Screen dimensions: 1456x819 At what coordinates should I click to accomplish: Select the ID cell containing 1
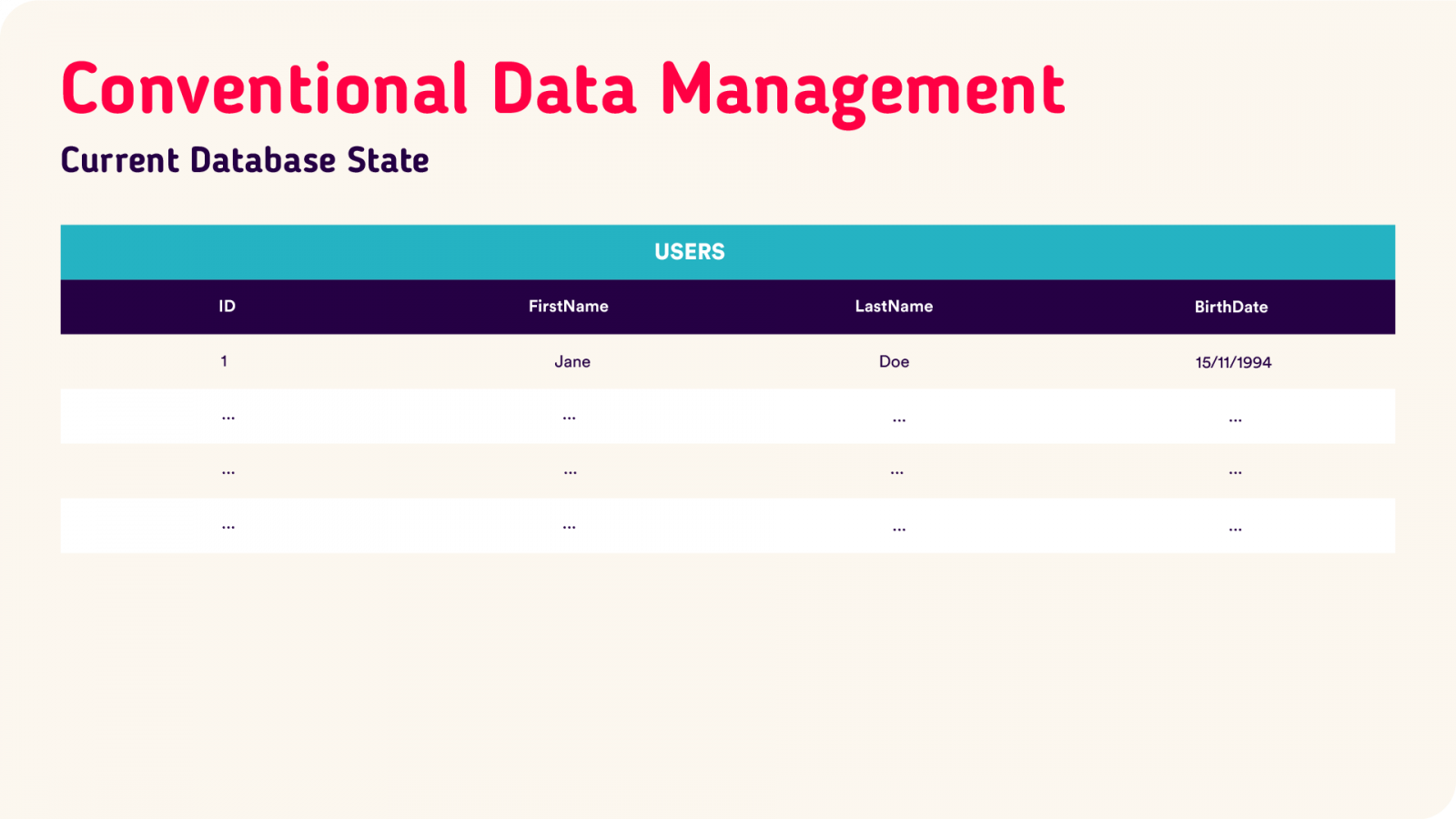[224, 361]
